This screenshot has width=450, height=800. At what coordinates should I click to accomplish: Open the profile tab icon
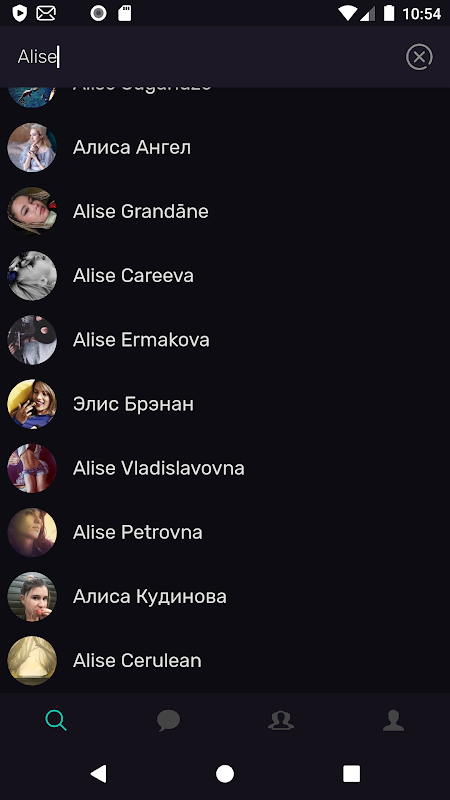[393, 720]
